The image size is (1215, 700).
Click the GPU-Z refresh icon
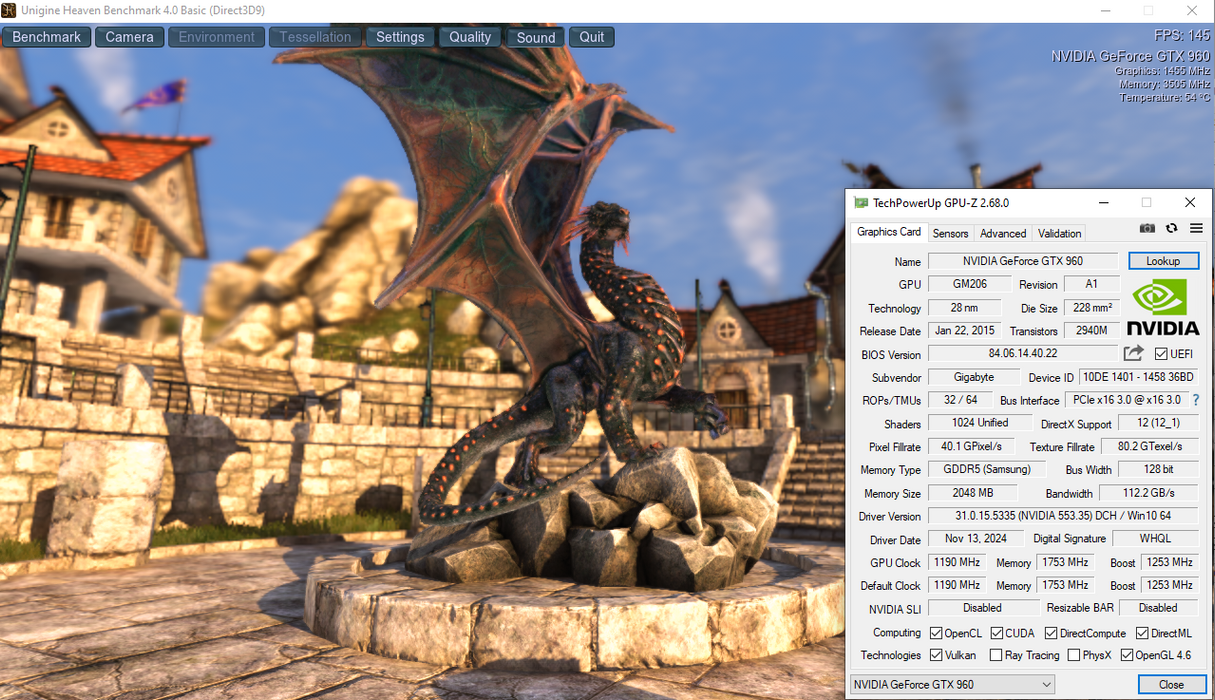coord(1171,229)
